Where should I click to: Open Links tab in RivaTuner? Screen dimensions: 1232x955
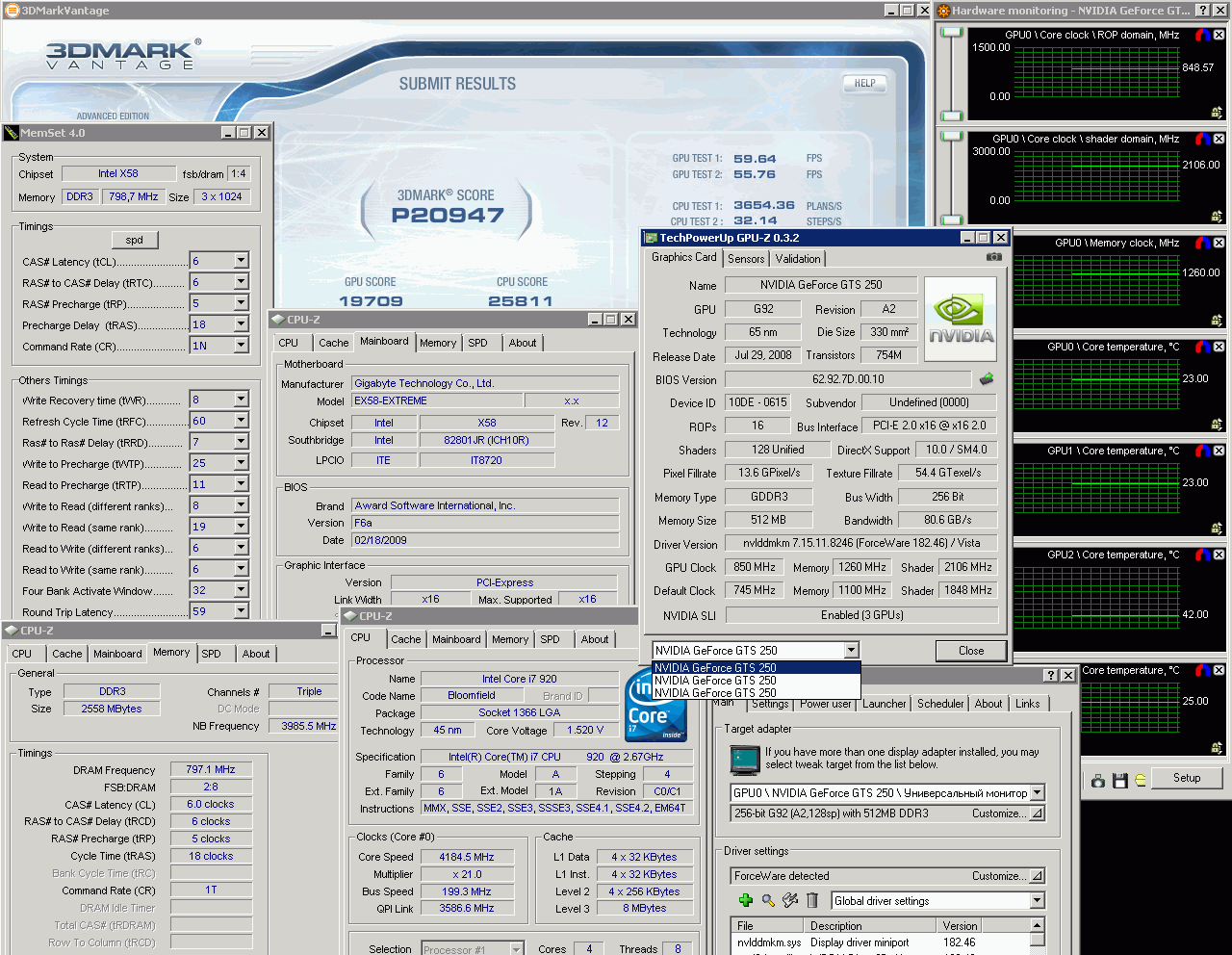tap(1028, 704)
